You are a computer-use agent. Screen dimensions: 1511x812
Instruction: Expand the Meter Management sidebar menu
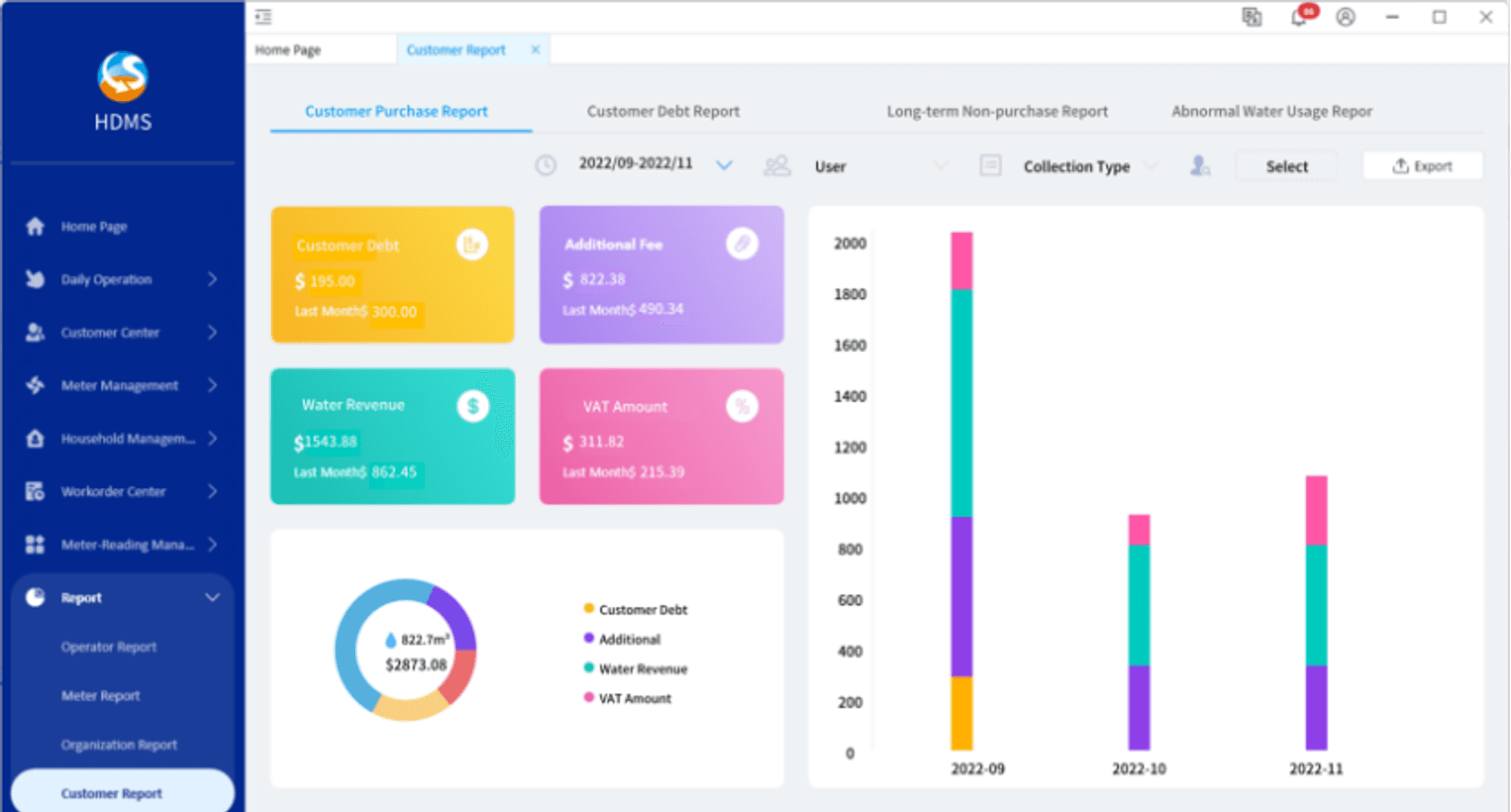click(x=121, y=385)
